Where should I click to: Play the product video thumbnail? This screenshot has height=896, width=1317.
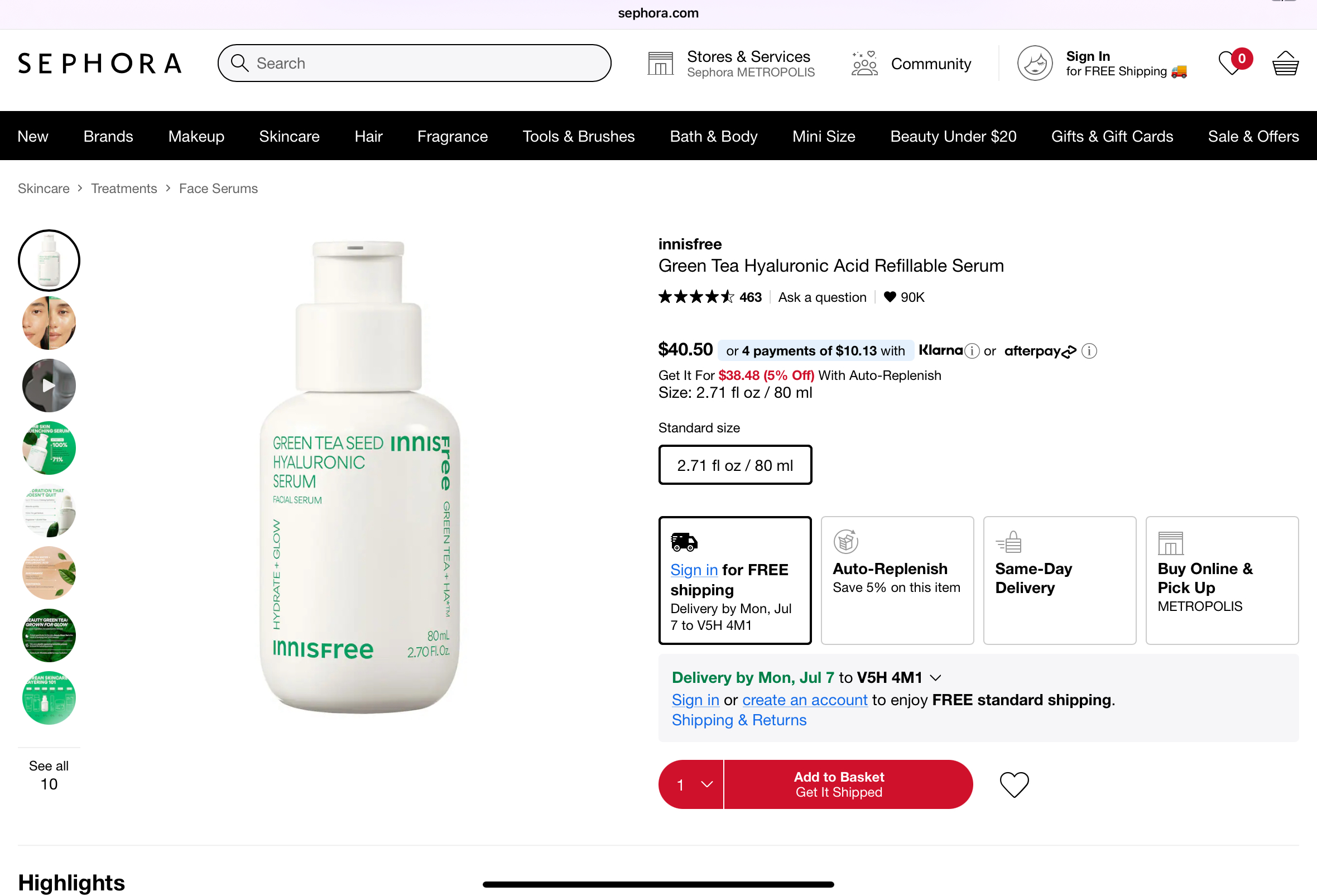(49, 386)
